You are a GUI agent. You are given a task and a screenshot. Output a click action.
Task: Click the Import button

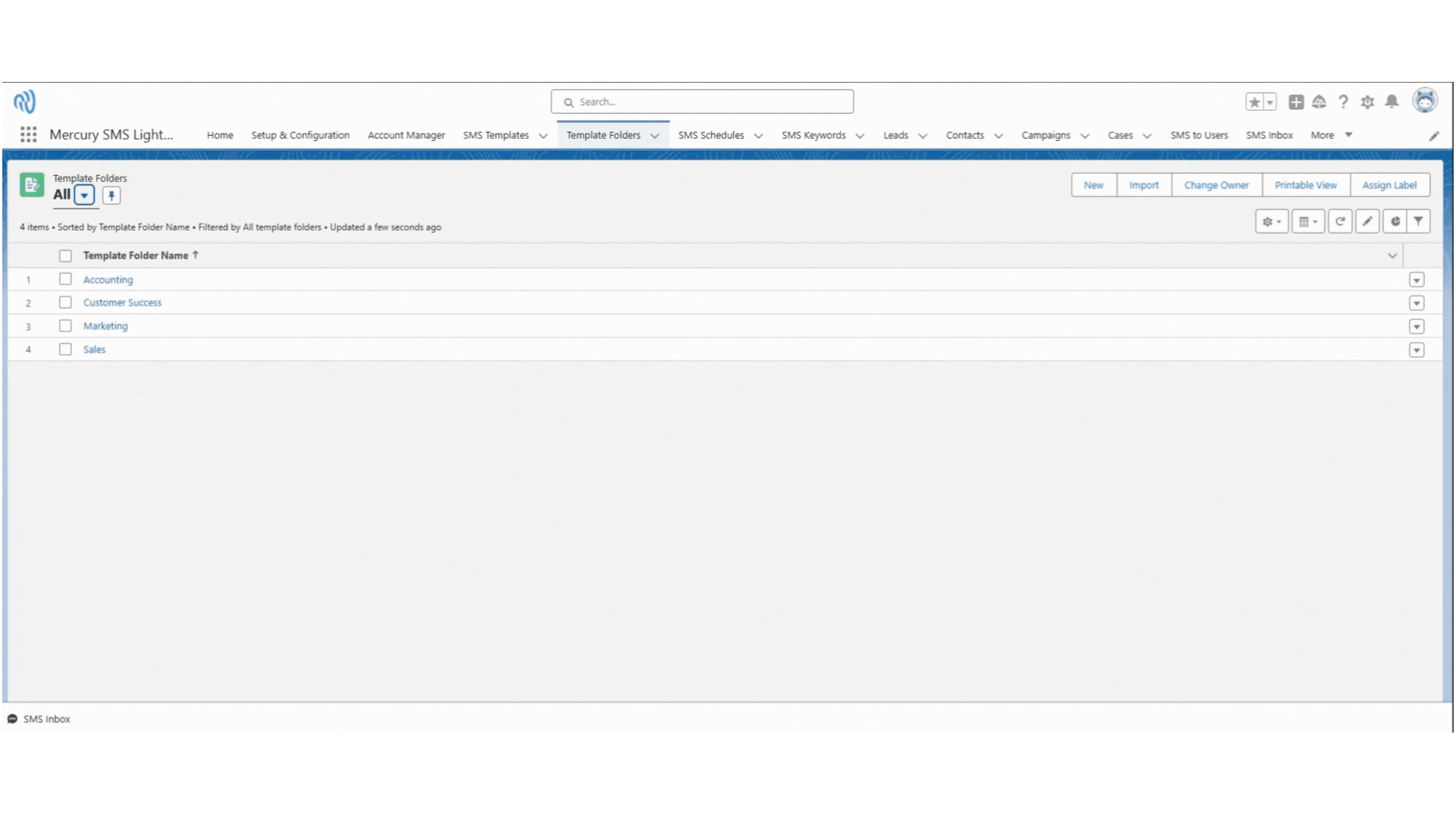coord(1144,185)
